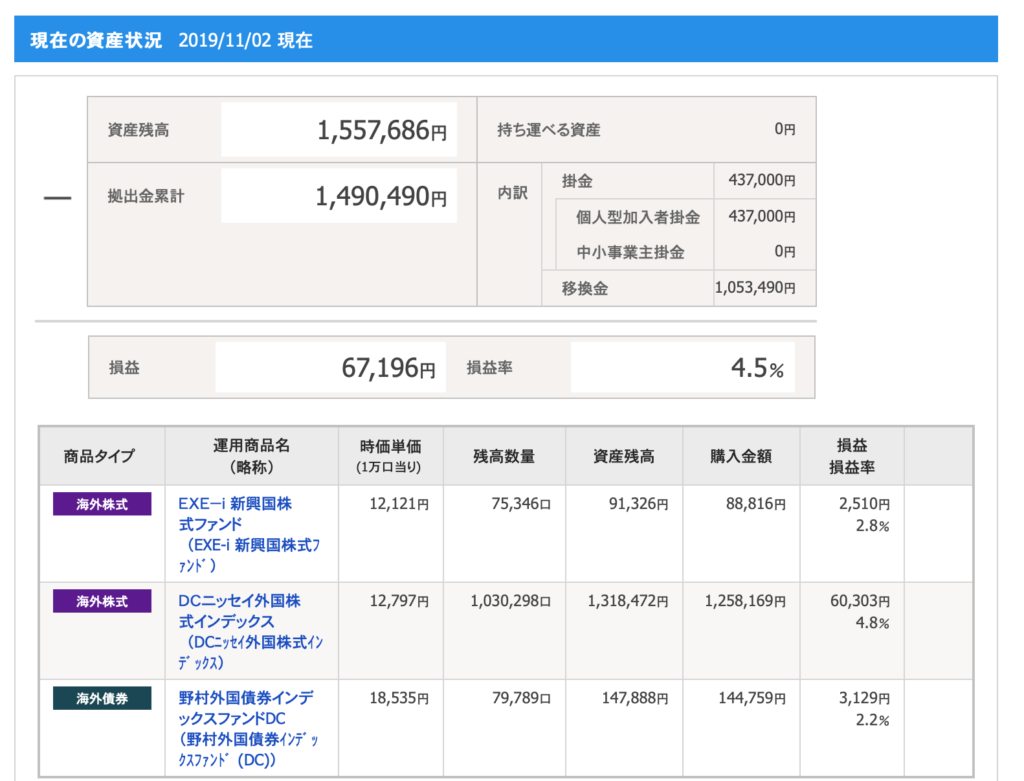Select the cumulative contribution 1,490,490円
This screenshot has width=1024, height=781.
[x=381, y=197]
